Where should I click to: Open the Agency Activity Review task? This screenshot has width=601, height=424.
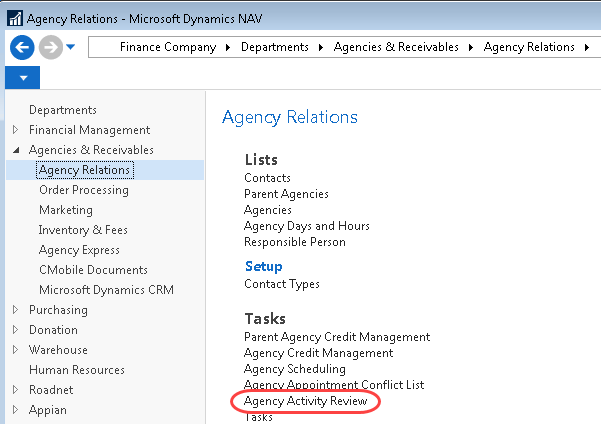pos(305,402)
